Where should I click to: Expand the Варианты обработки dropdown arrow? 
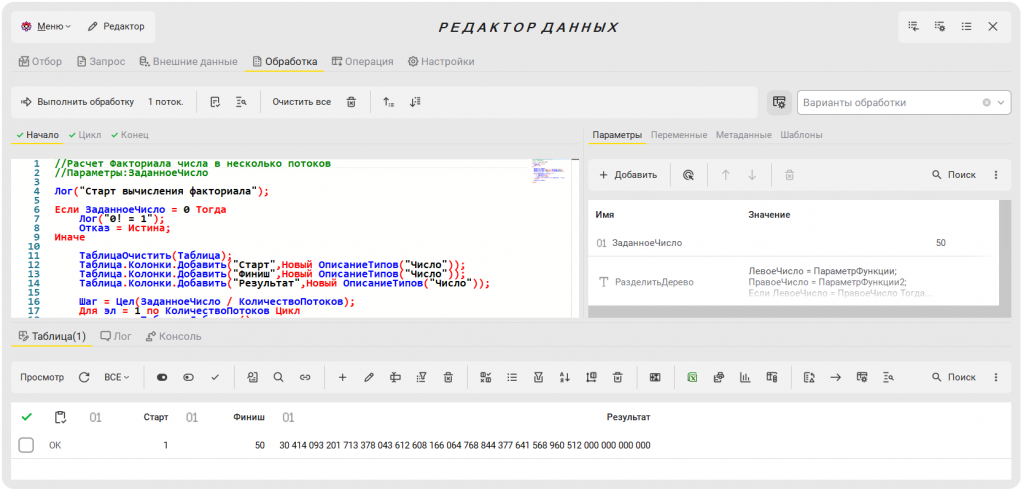pyautogui.click(x=1001, y=102)
